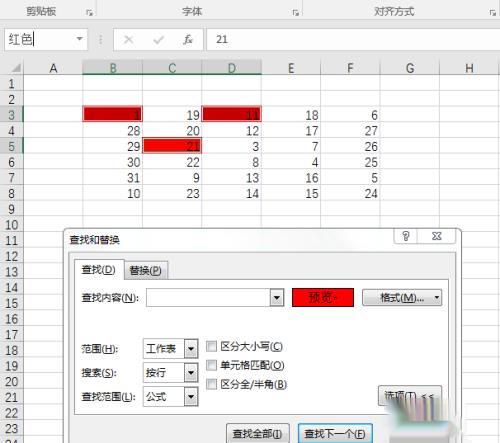Select column H header

point(470,68)
